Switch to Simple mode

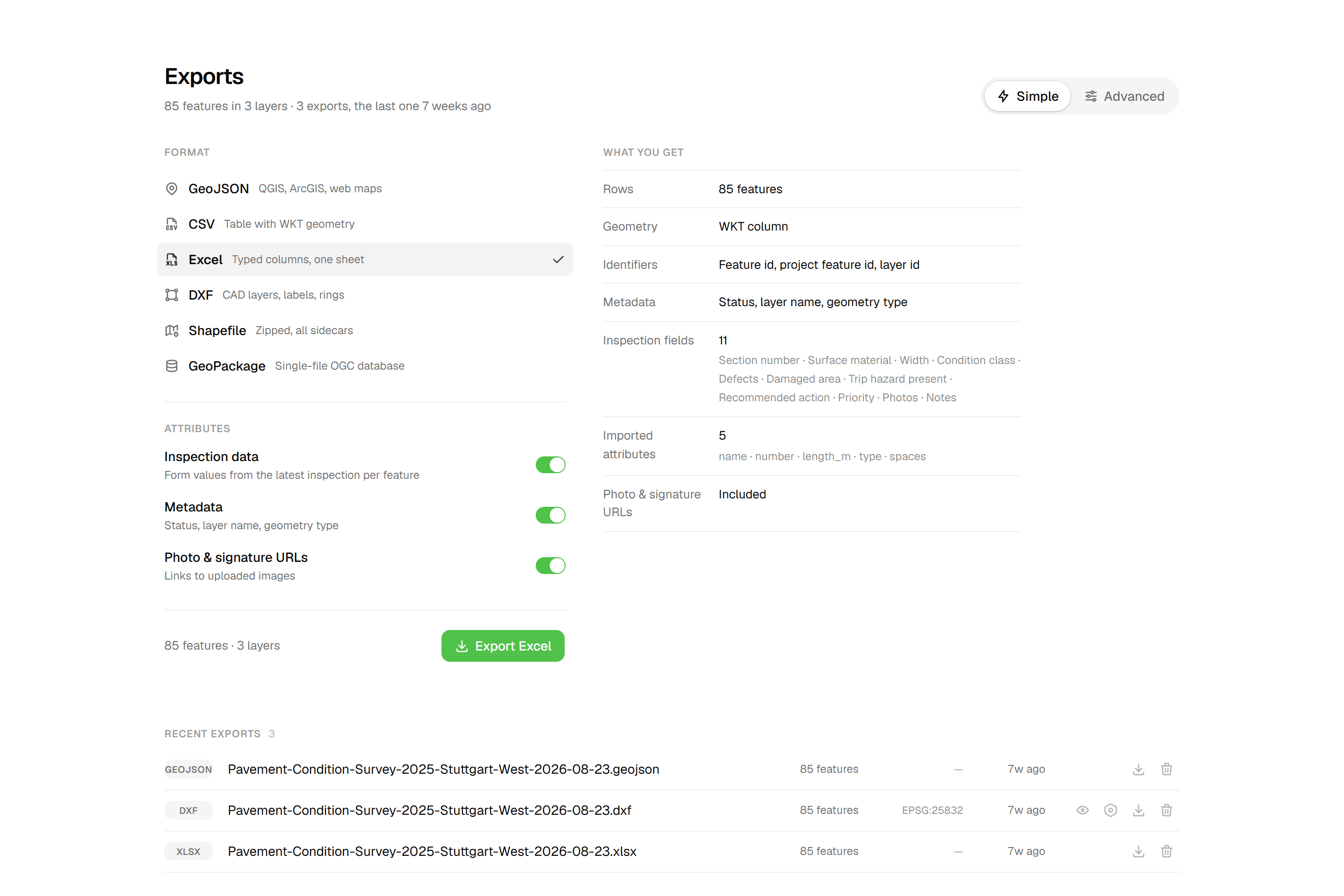coord(1028,96)
